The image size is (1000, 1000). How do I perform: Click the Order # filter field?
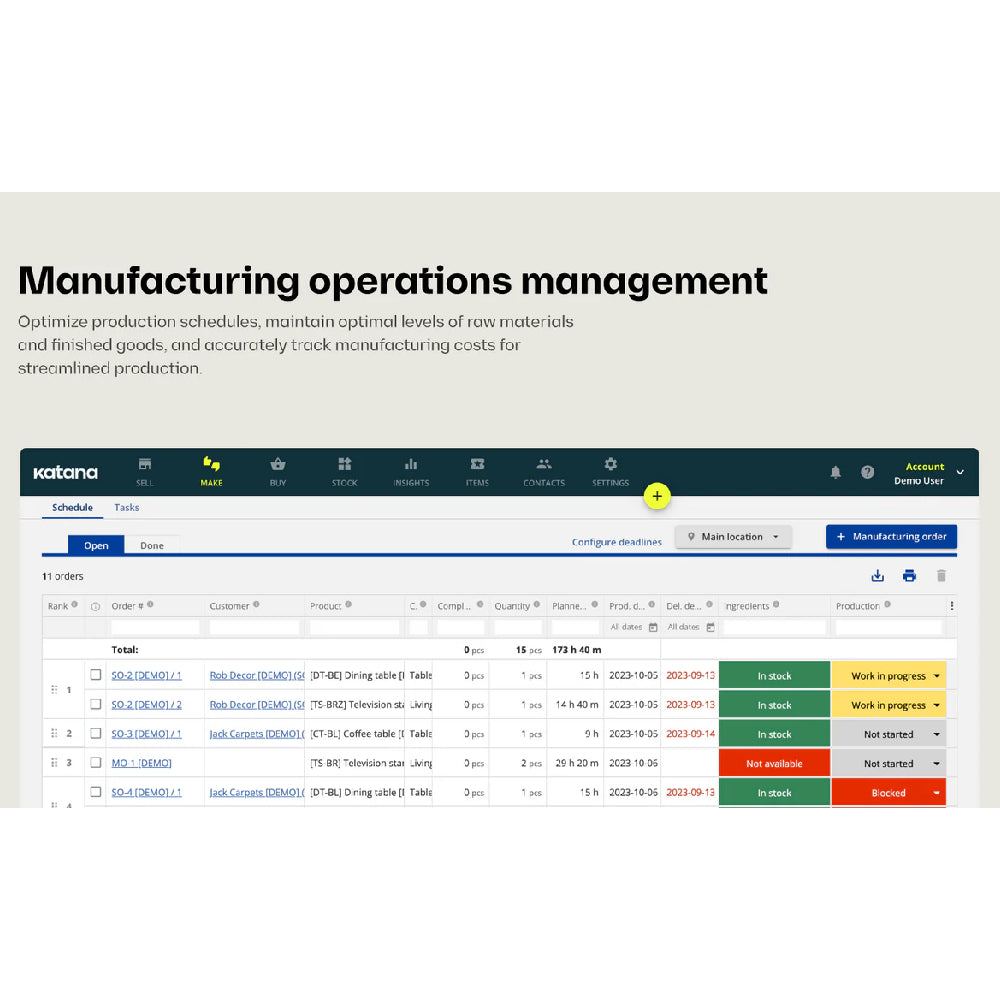(x=155, y=628)
